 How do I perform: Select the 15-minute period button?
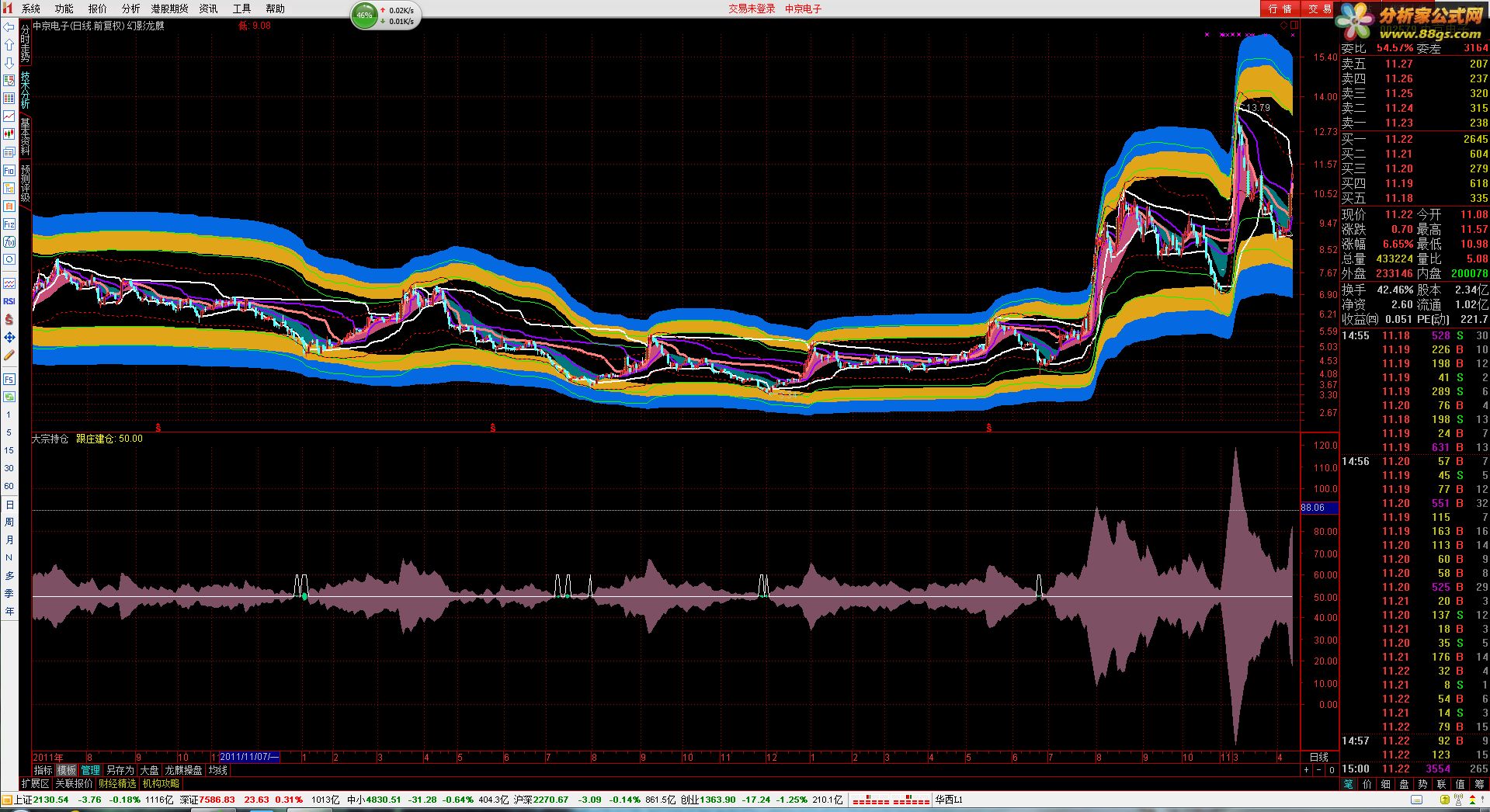[x=9, y=451]
